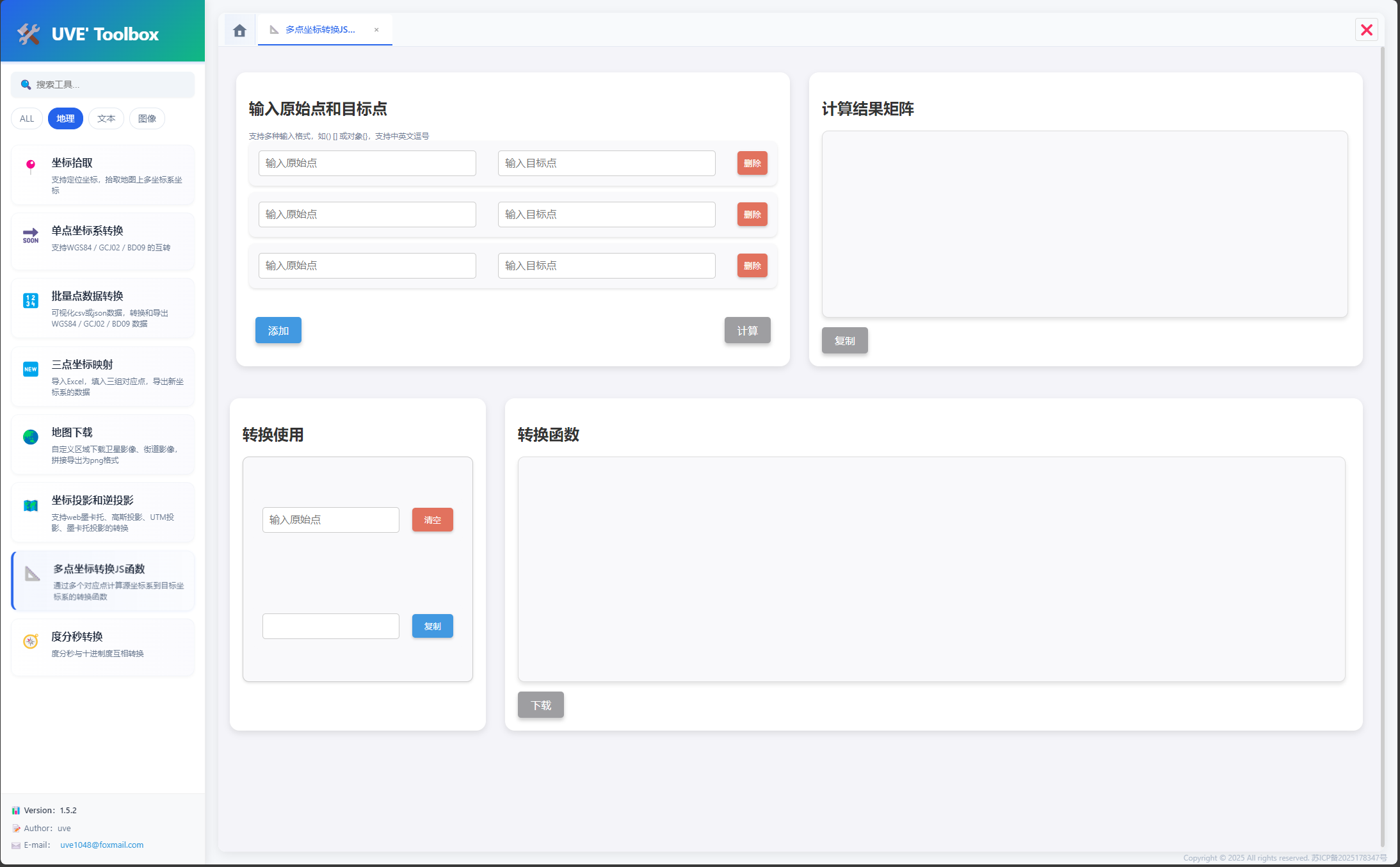The image size is (1400, 867).
Task: Click the map icon for 坐标投影和逆投影
Action: pos(30,505)
